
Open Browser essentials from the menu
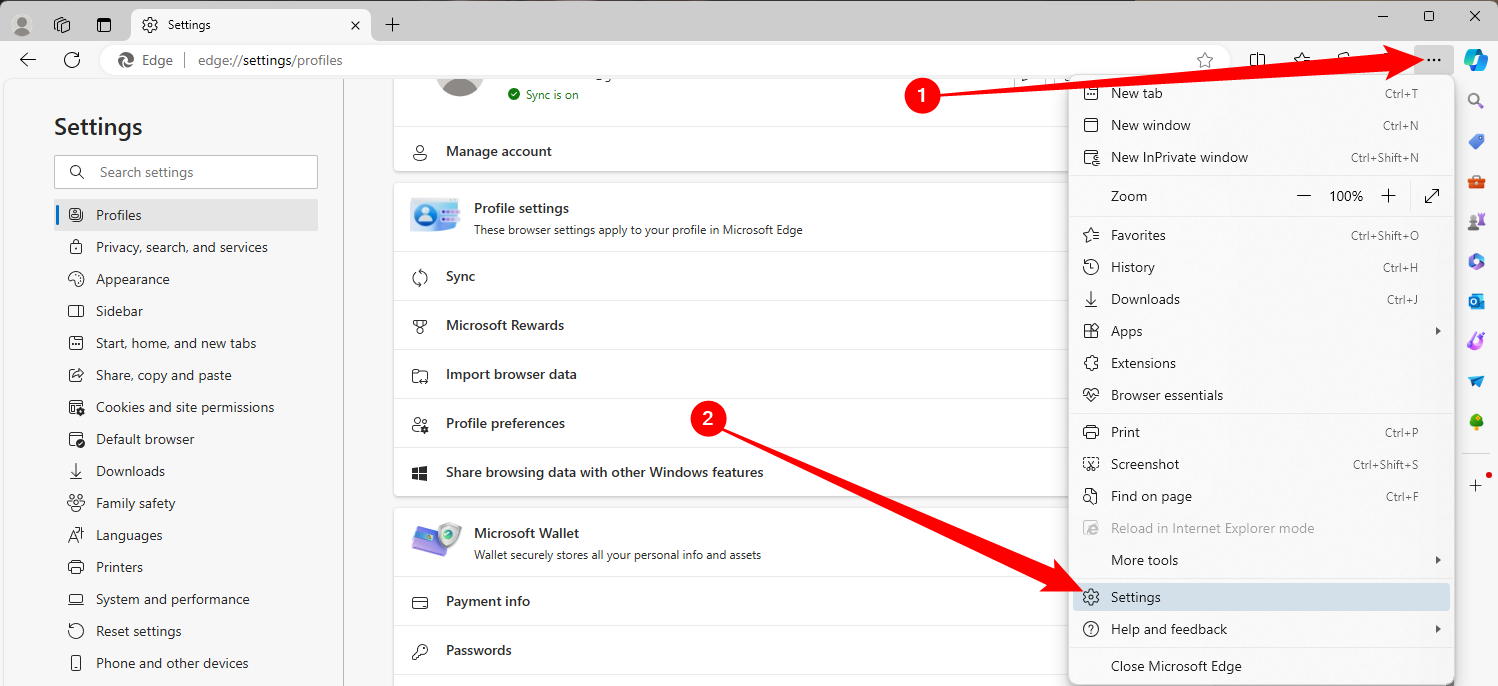[1166, 395]
